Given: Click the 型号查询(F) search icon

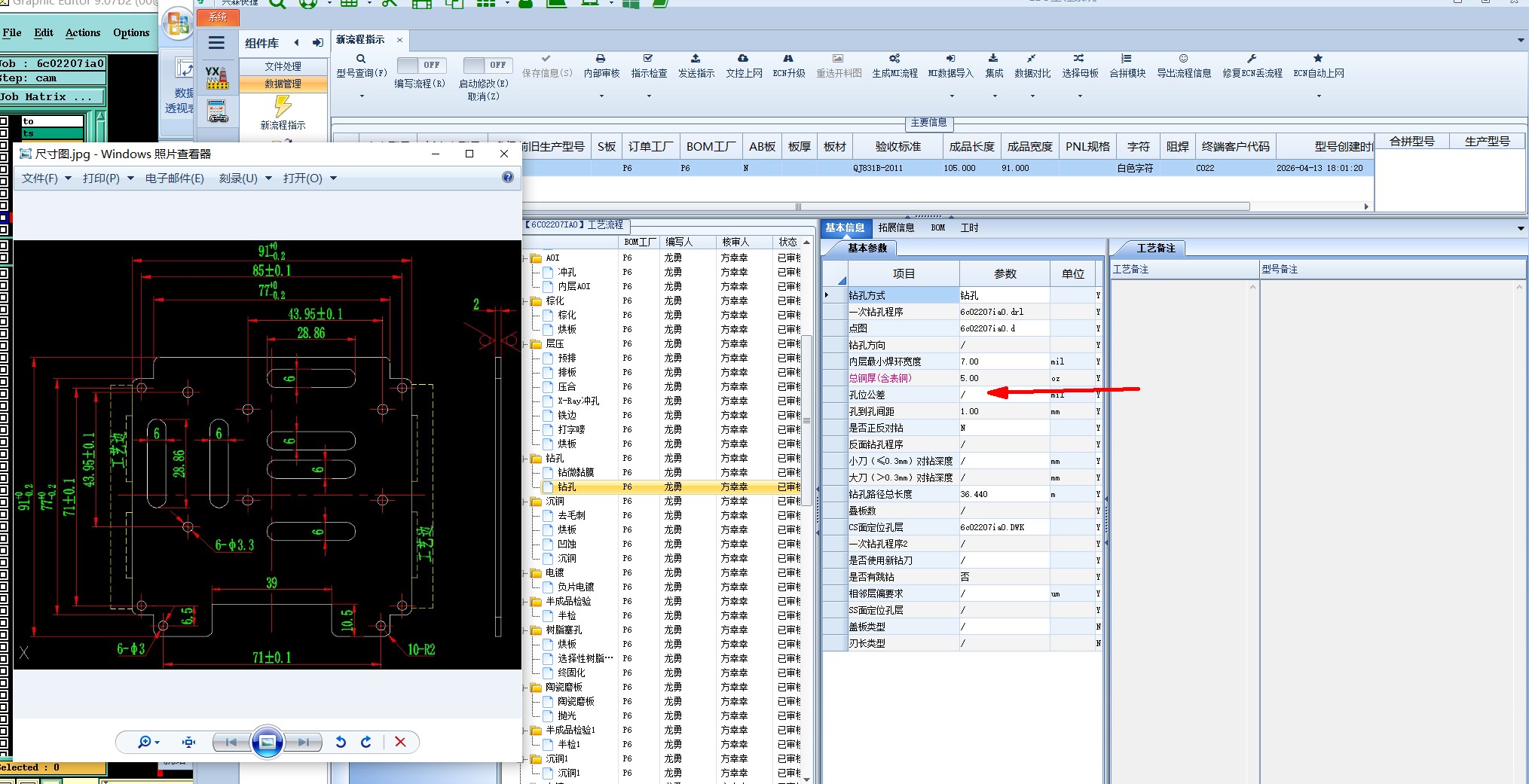Looking at the screenshot, I should 361,59.
